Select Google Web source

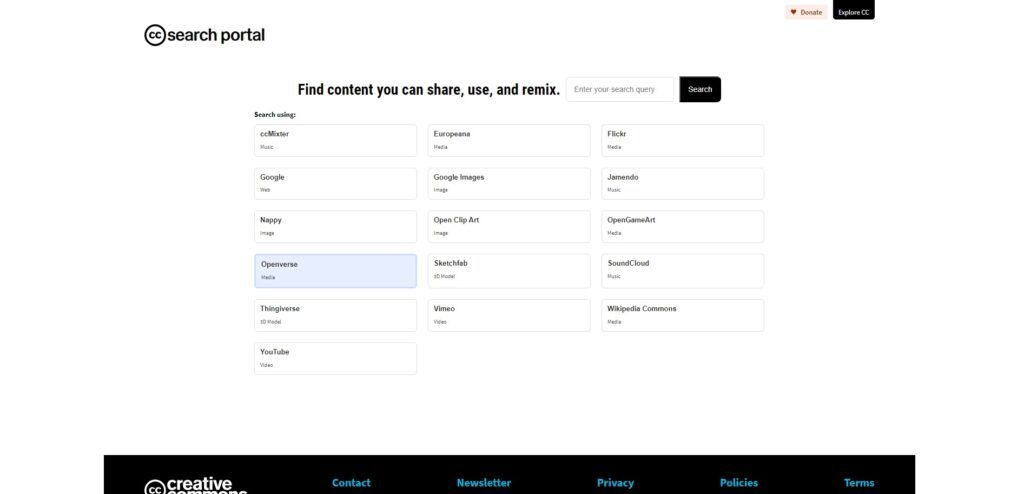coord(336,184)
